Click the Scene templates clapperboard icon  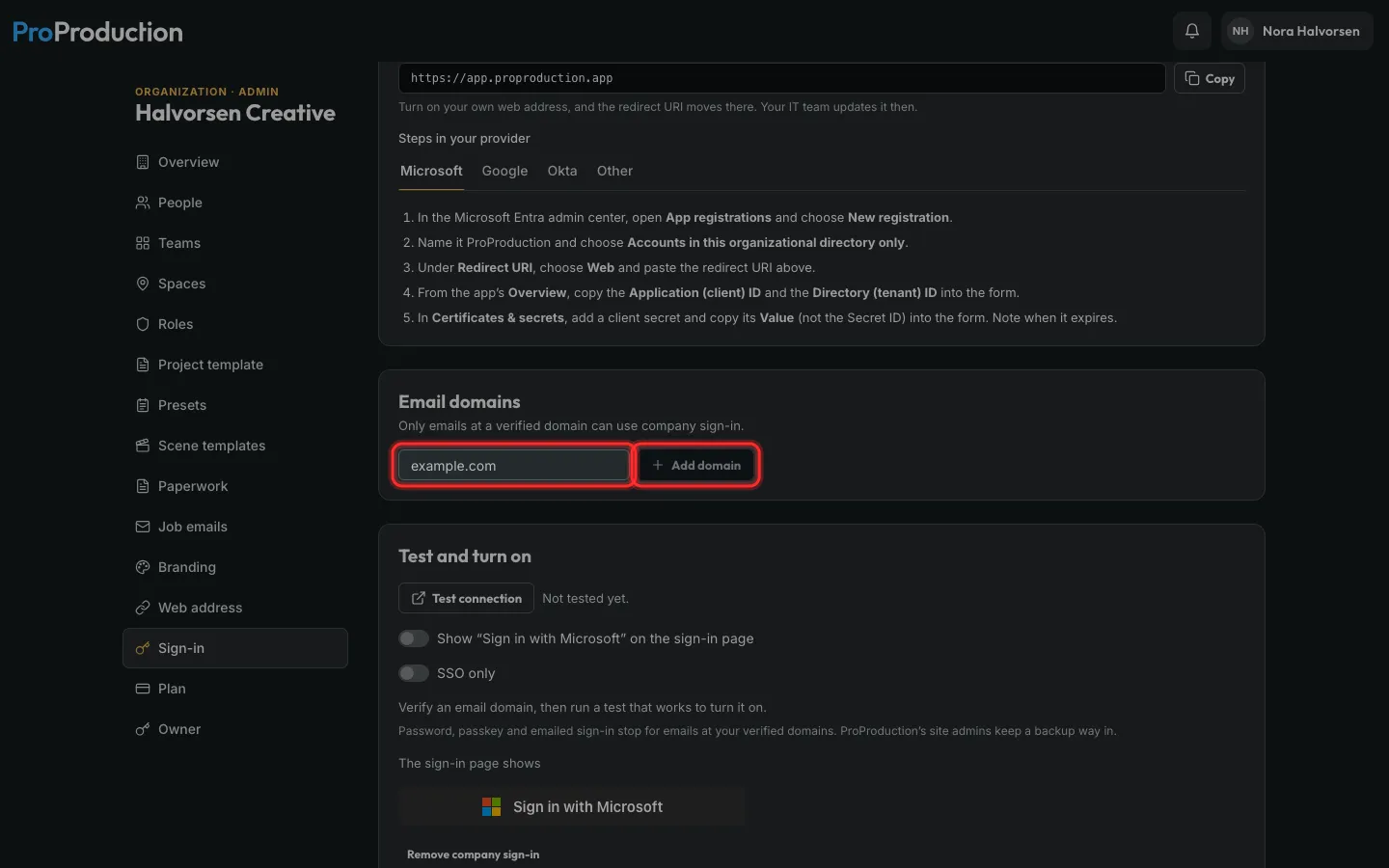[143, 446]
